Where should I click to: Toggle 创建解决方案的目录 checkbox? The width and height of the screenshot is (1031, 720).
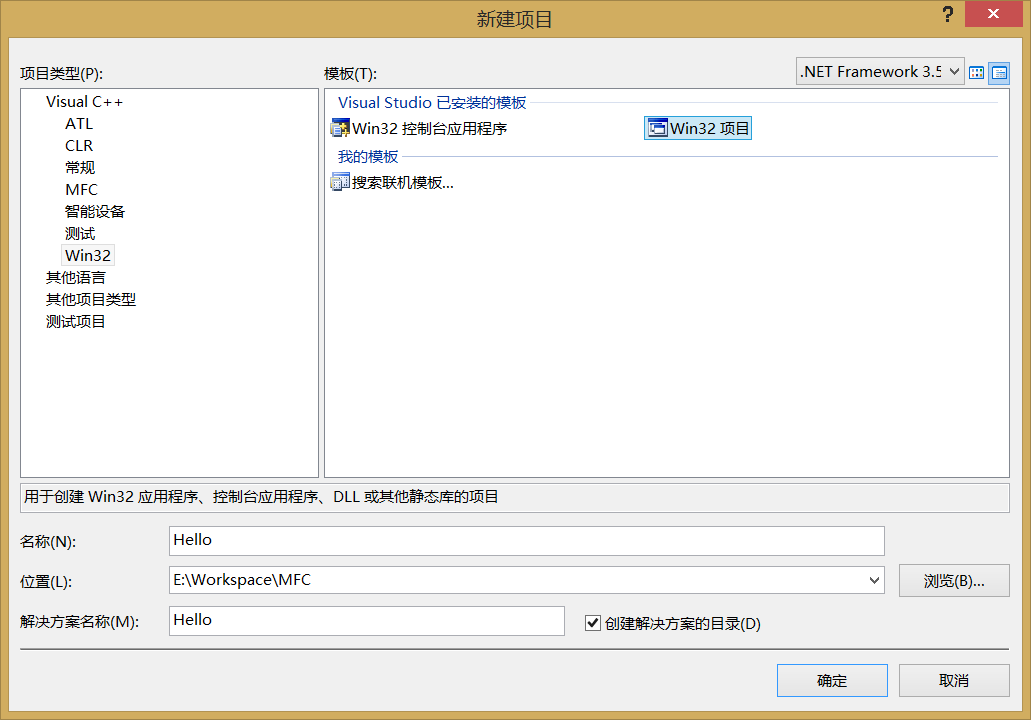(592, 623)
